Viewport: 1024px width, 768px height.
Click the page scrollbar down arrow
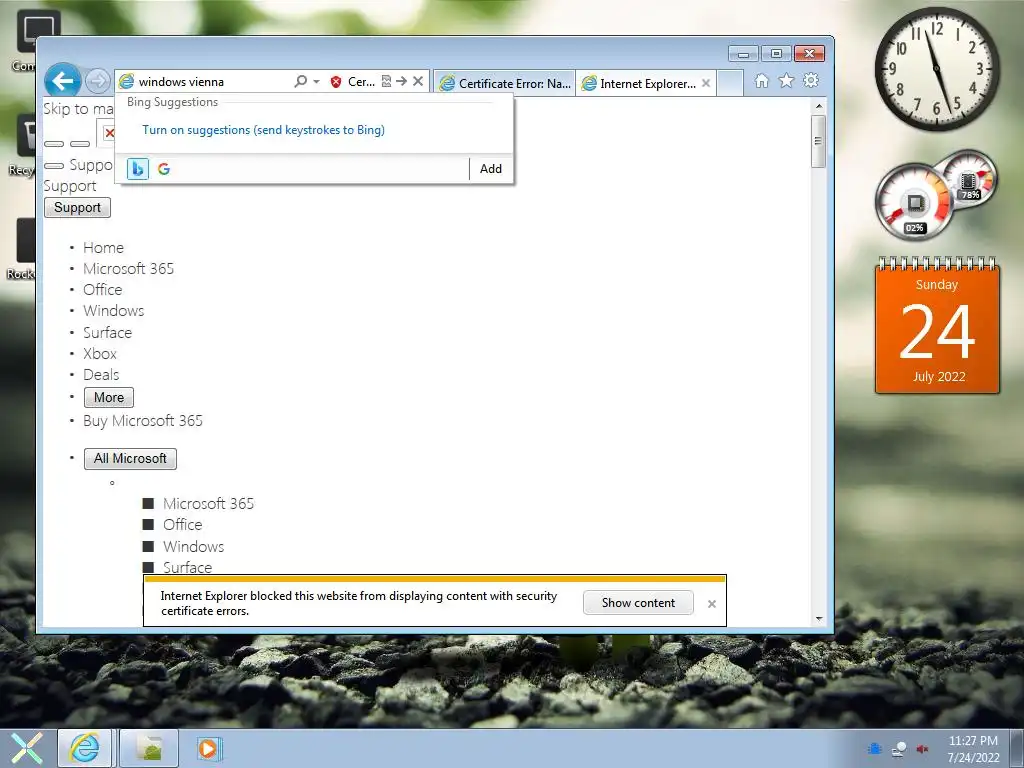click(819, 618)
